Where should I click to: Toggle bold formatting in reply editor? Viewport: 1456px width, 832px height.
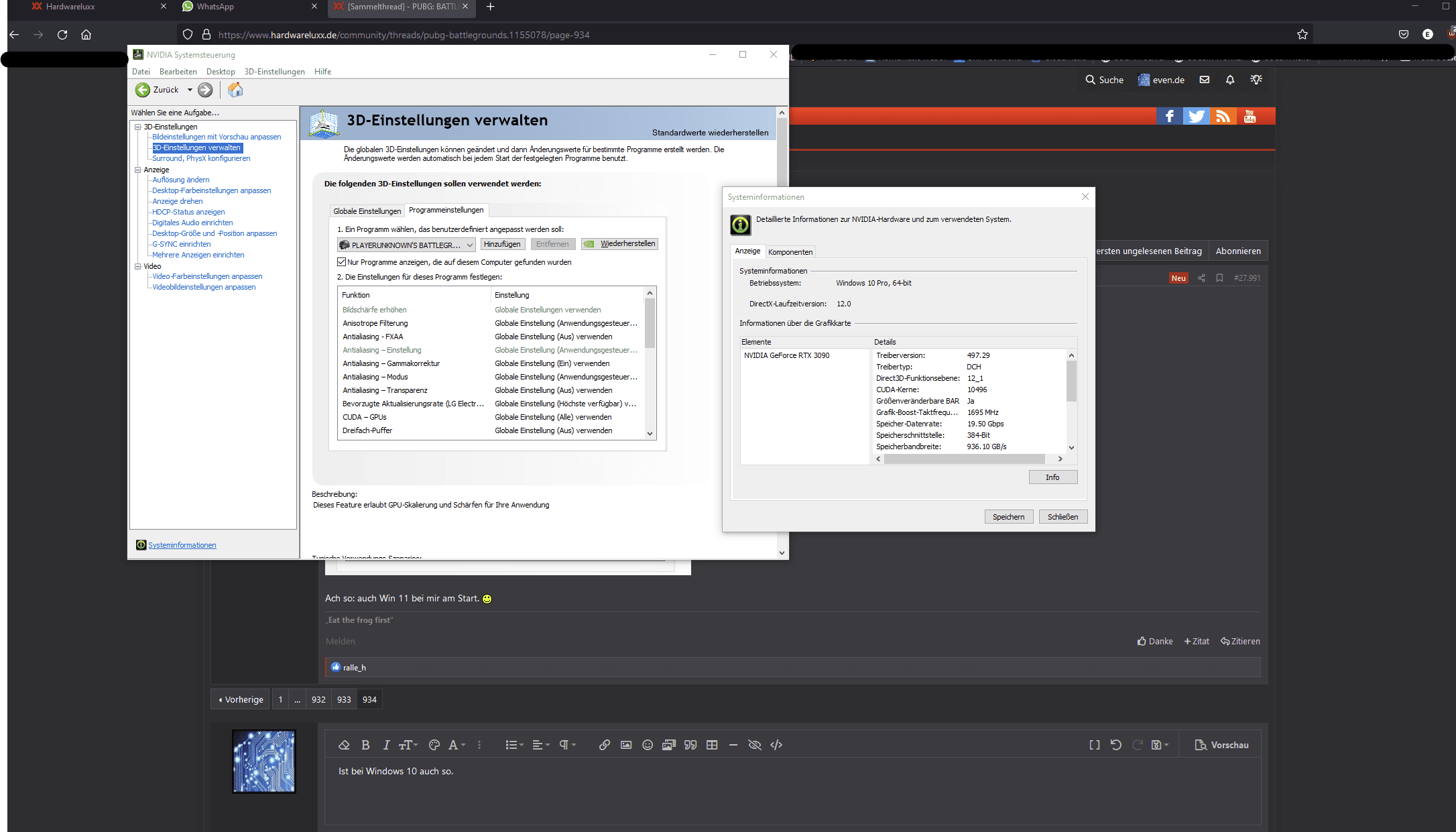[x=365, y=745]
